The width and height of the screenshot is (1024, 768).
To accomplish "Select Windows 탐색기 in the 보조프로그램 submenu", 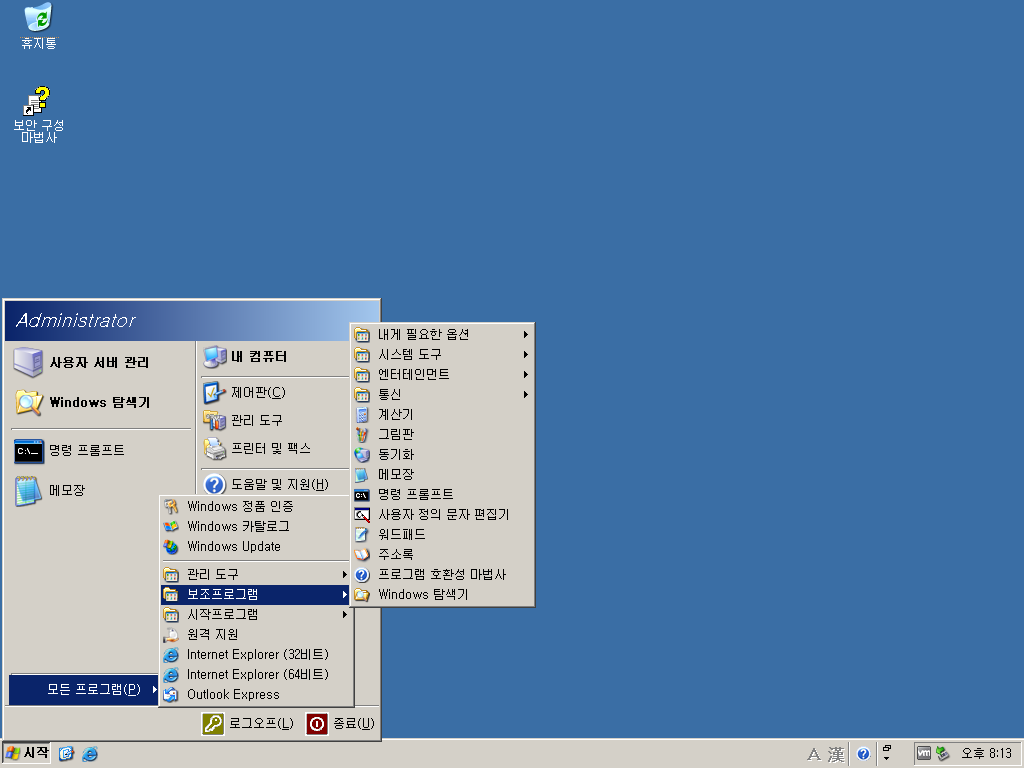I will tap(442, 594).
